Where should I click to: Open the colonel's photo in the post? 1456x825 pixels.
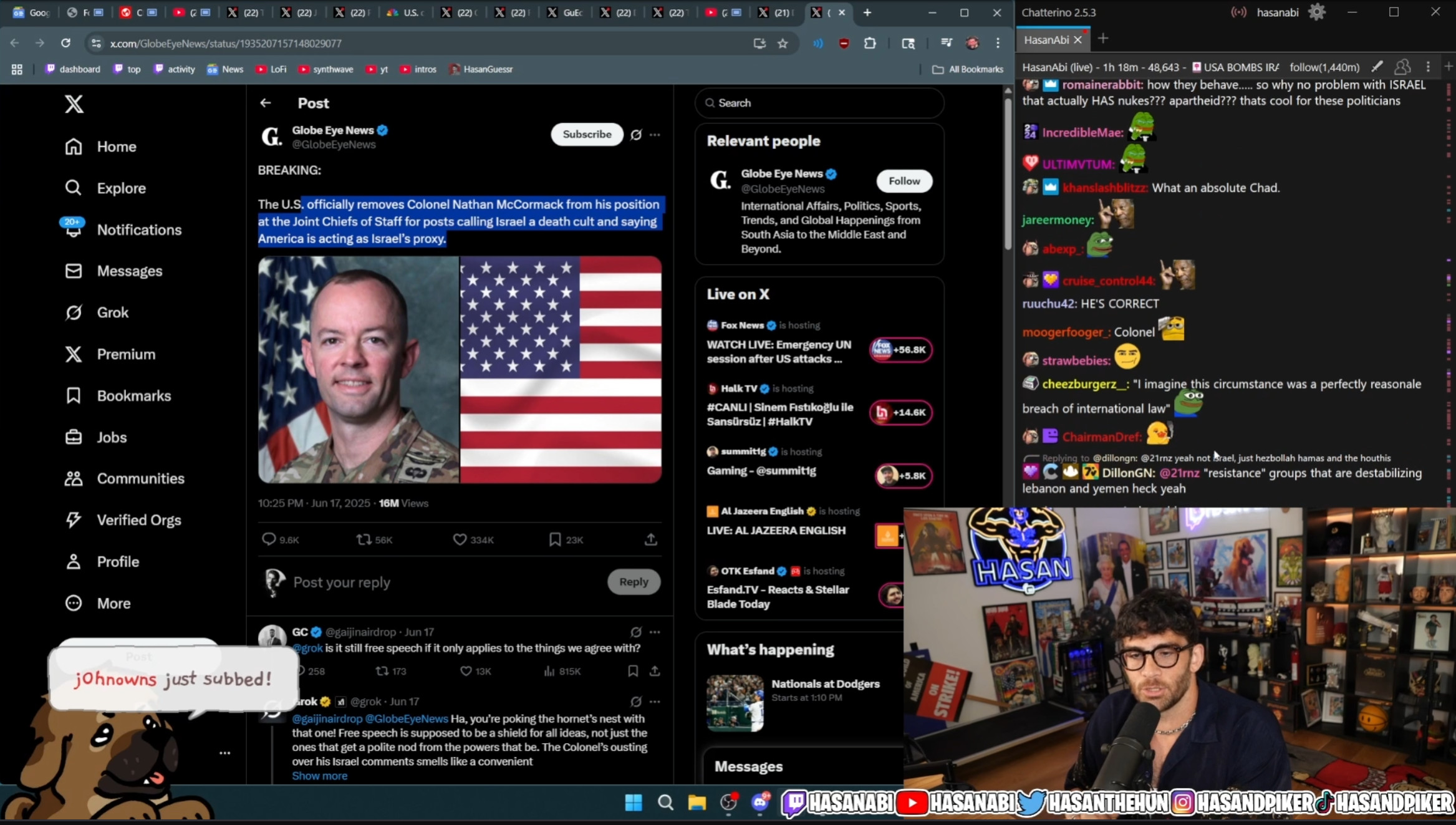pos(359,369)
